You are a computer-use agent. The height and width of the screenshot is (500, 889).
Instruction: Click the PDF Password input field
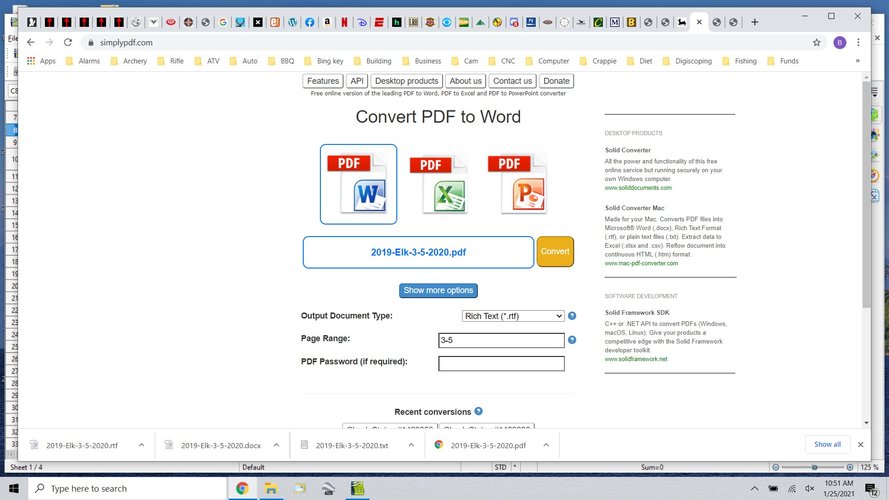click(501, 363)
